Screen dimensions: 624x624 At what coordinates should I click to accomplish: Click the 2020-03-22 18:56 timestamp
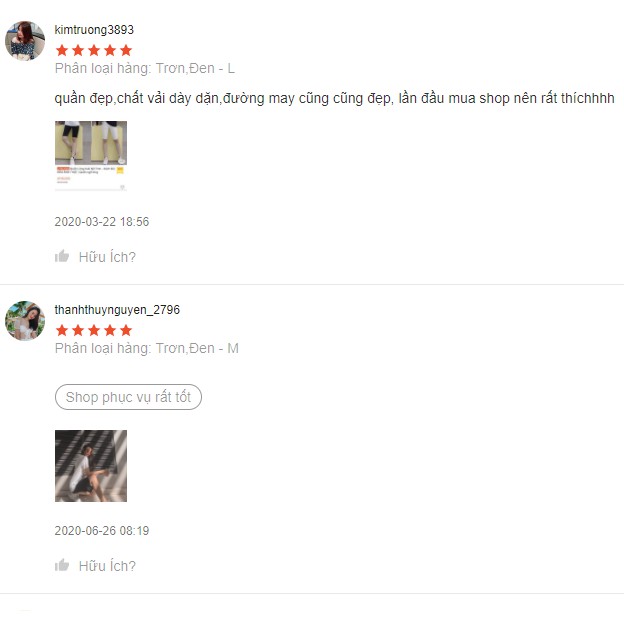click(101, 222)
